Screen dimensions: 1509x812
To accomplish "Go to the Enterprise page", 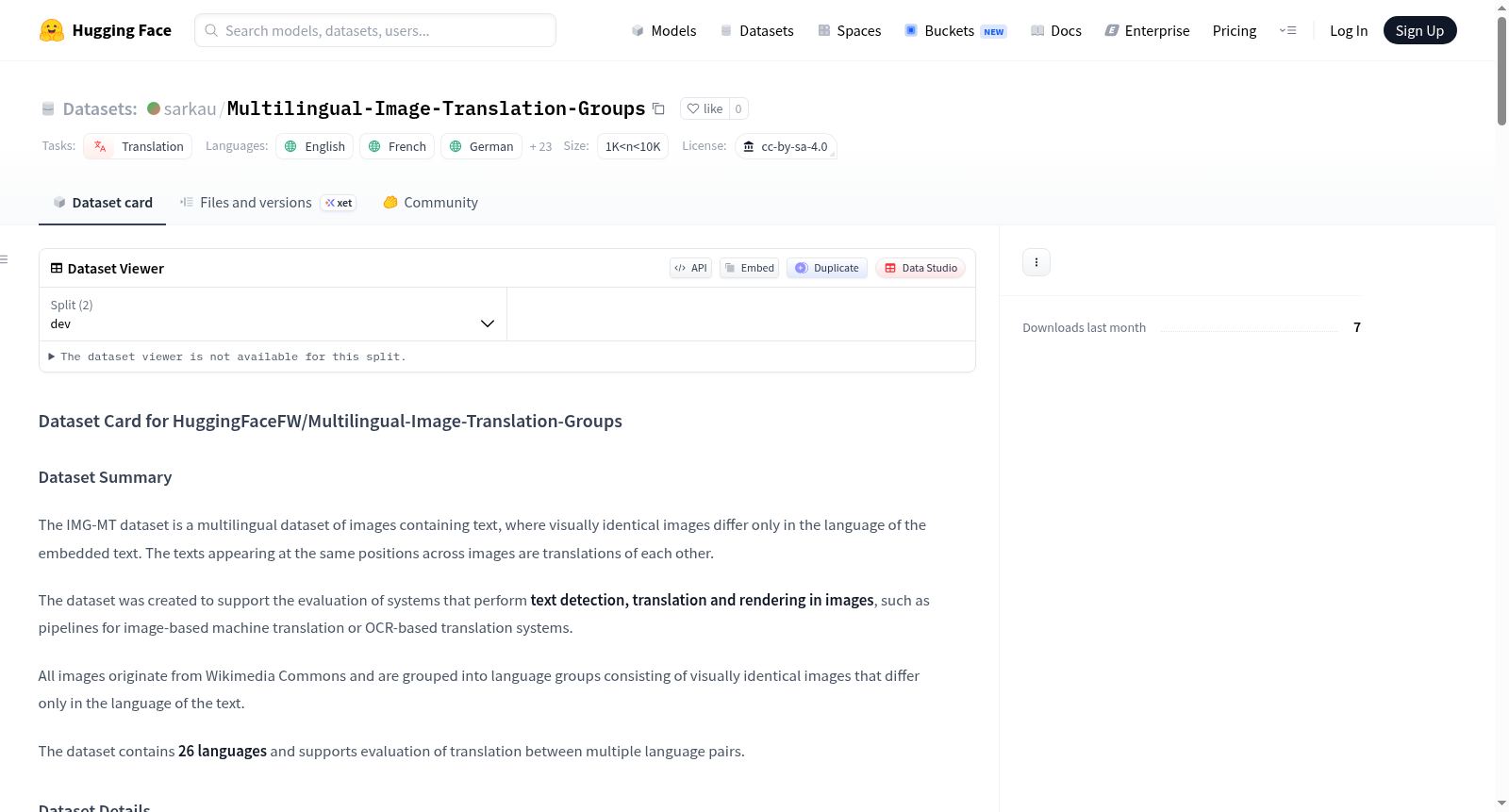I will click(x=1147, y=30).
